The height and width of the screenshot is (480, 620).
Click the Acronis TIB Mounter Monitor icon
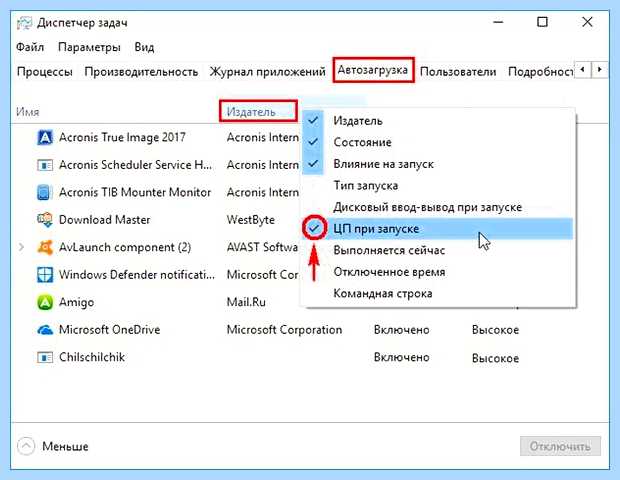(45, 193)
